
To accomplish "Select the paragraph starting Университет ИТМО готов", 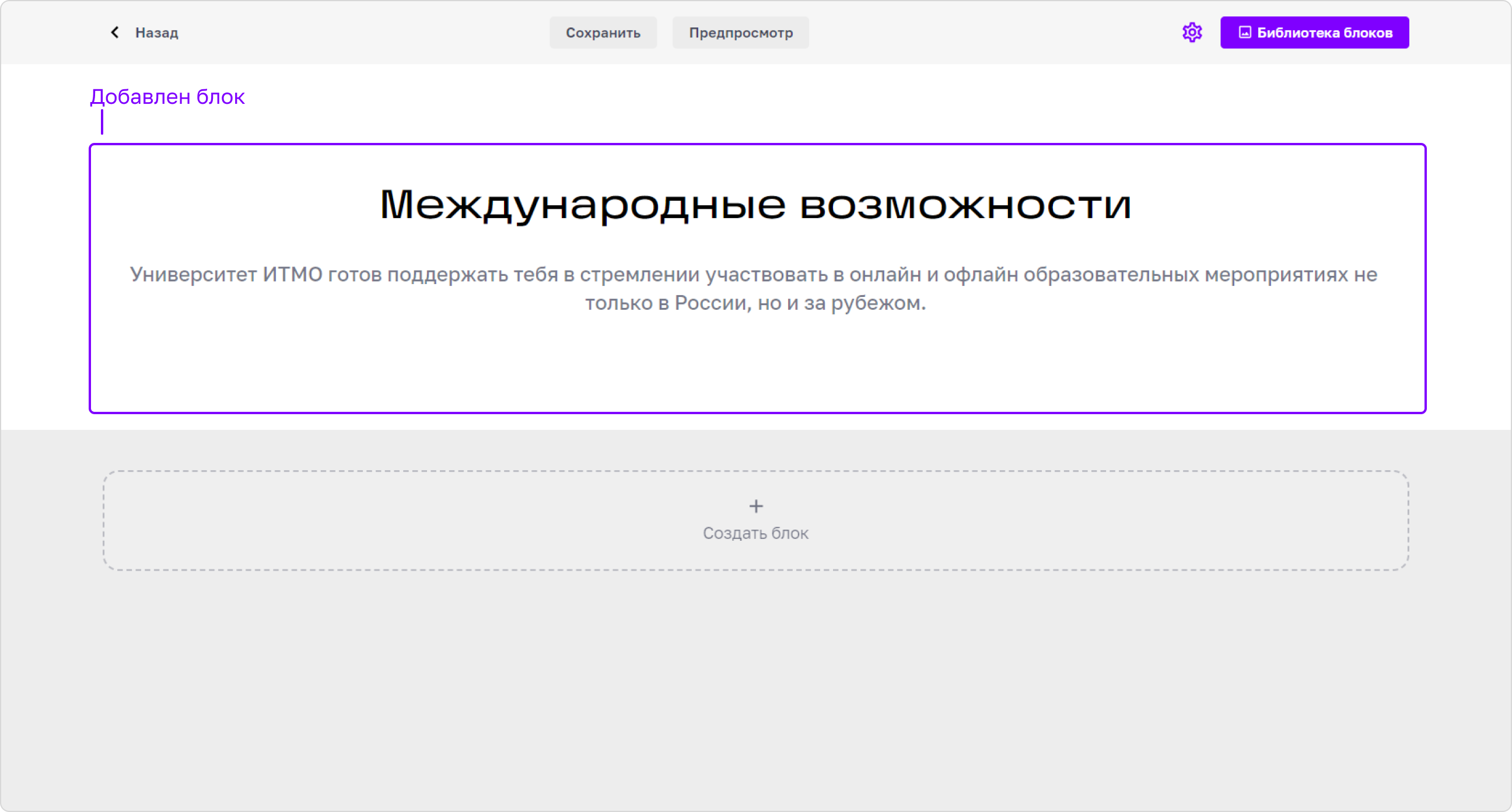I will click(754, 288).
